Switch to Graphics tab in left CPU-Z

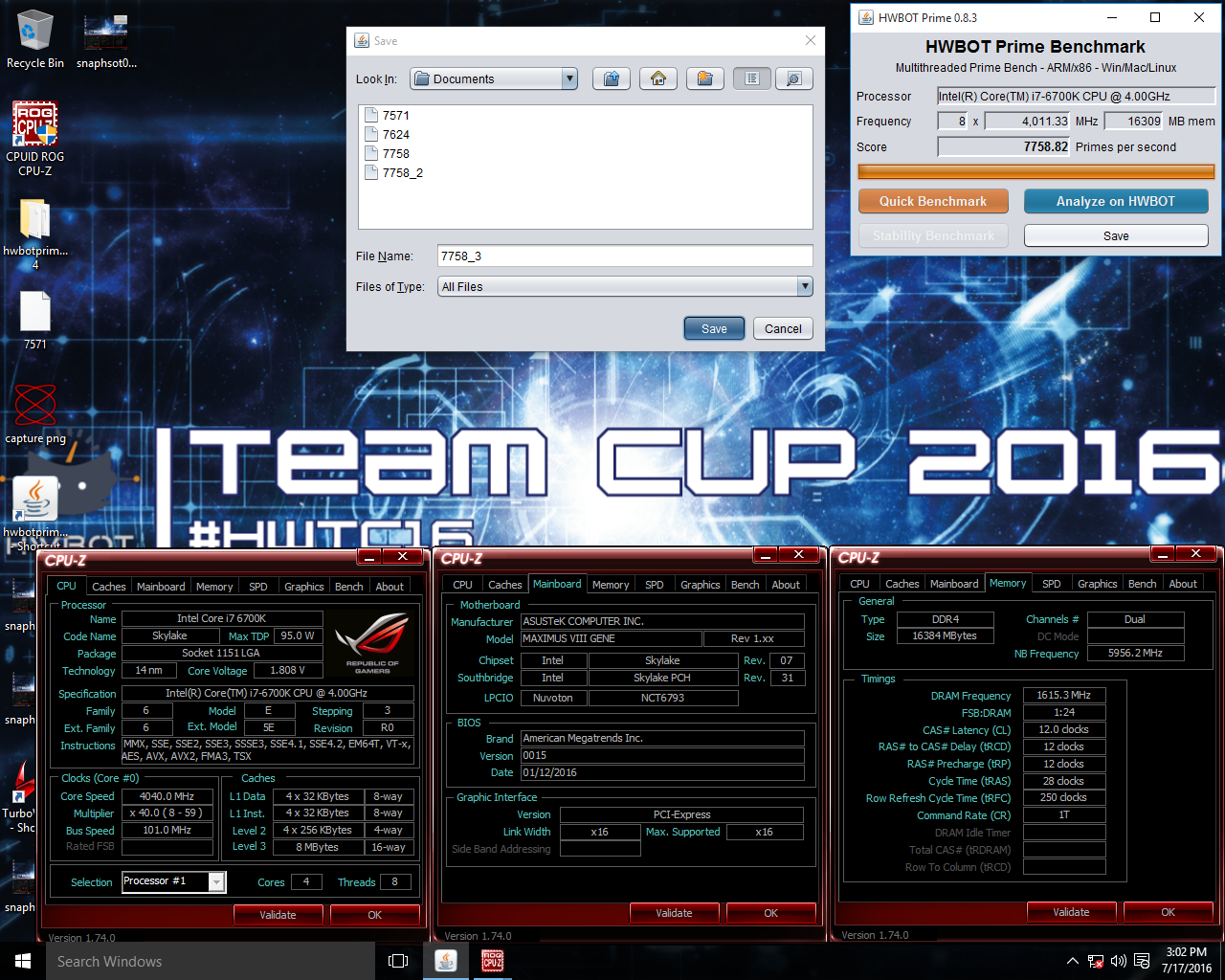point(304,587)
